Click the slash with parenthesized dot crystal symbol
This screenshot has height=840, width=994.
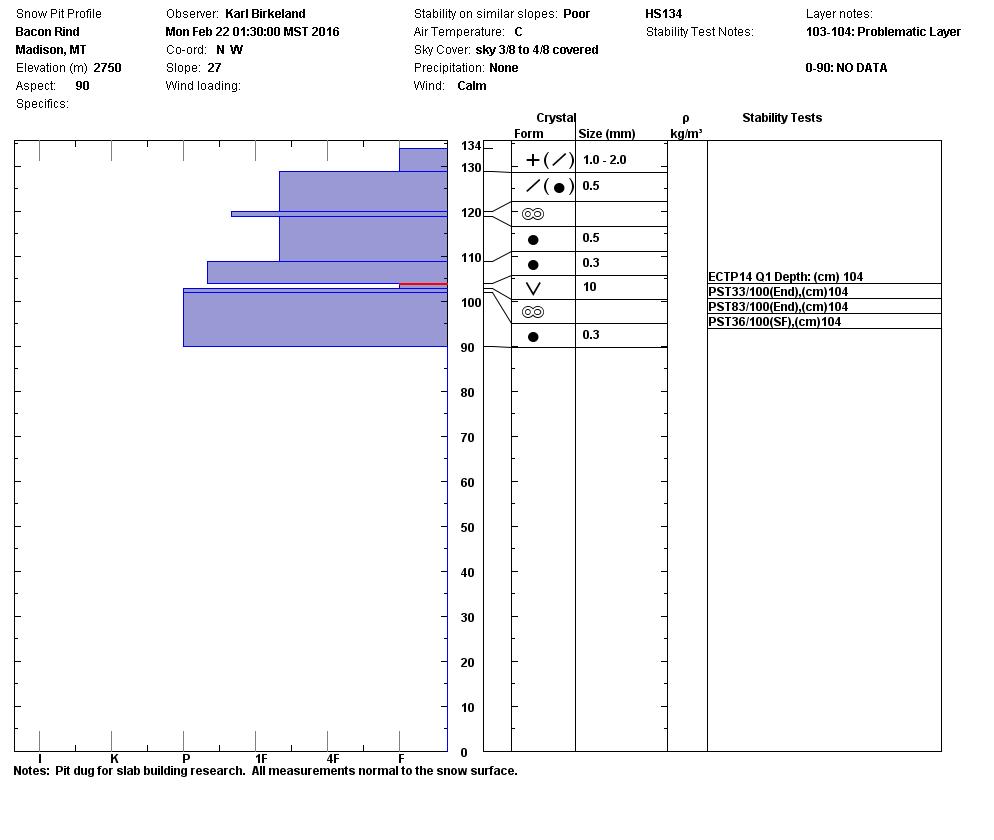(x=550, y=186)
